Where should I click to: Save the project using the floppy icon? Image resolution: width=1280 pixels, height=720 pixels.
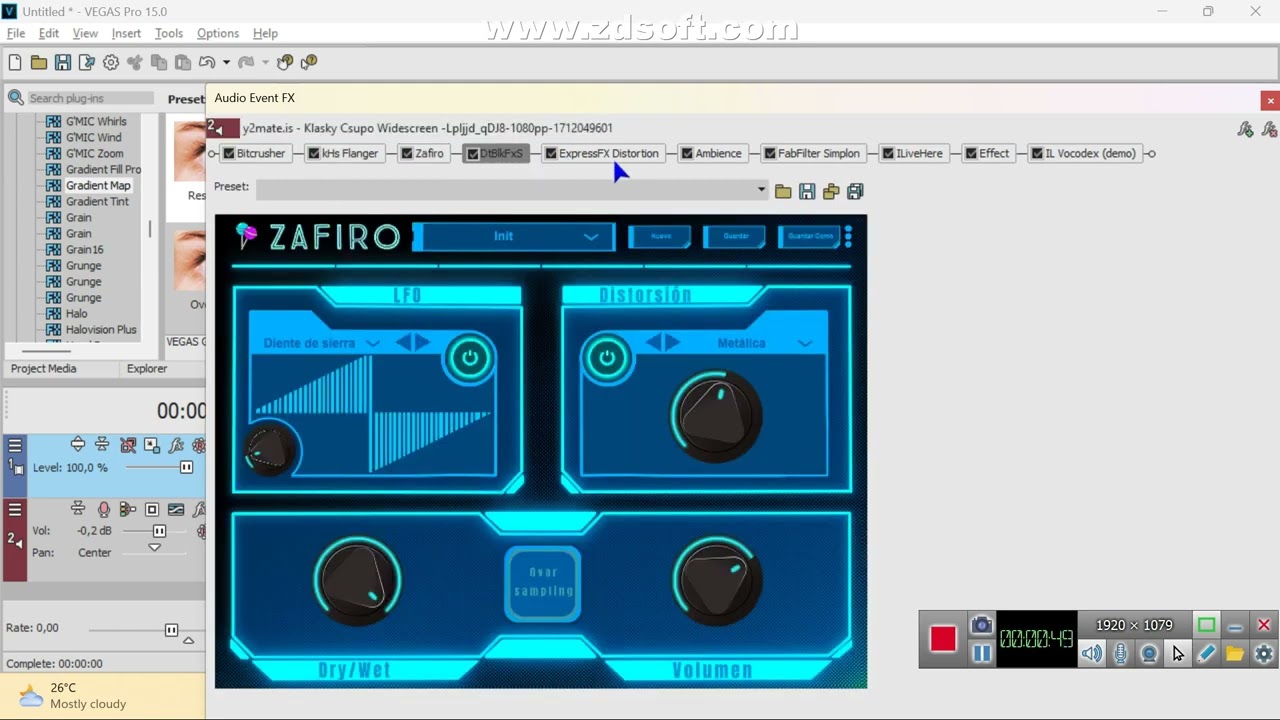[63, 62]
